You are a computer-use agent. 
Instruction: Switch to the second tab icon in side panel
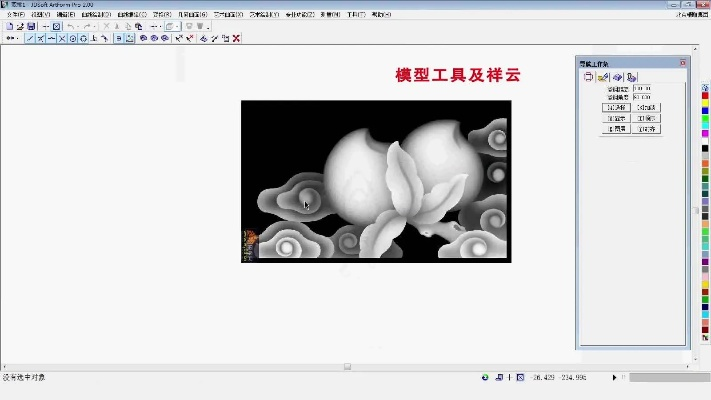pos(603,77)
